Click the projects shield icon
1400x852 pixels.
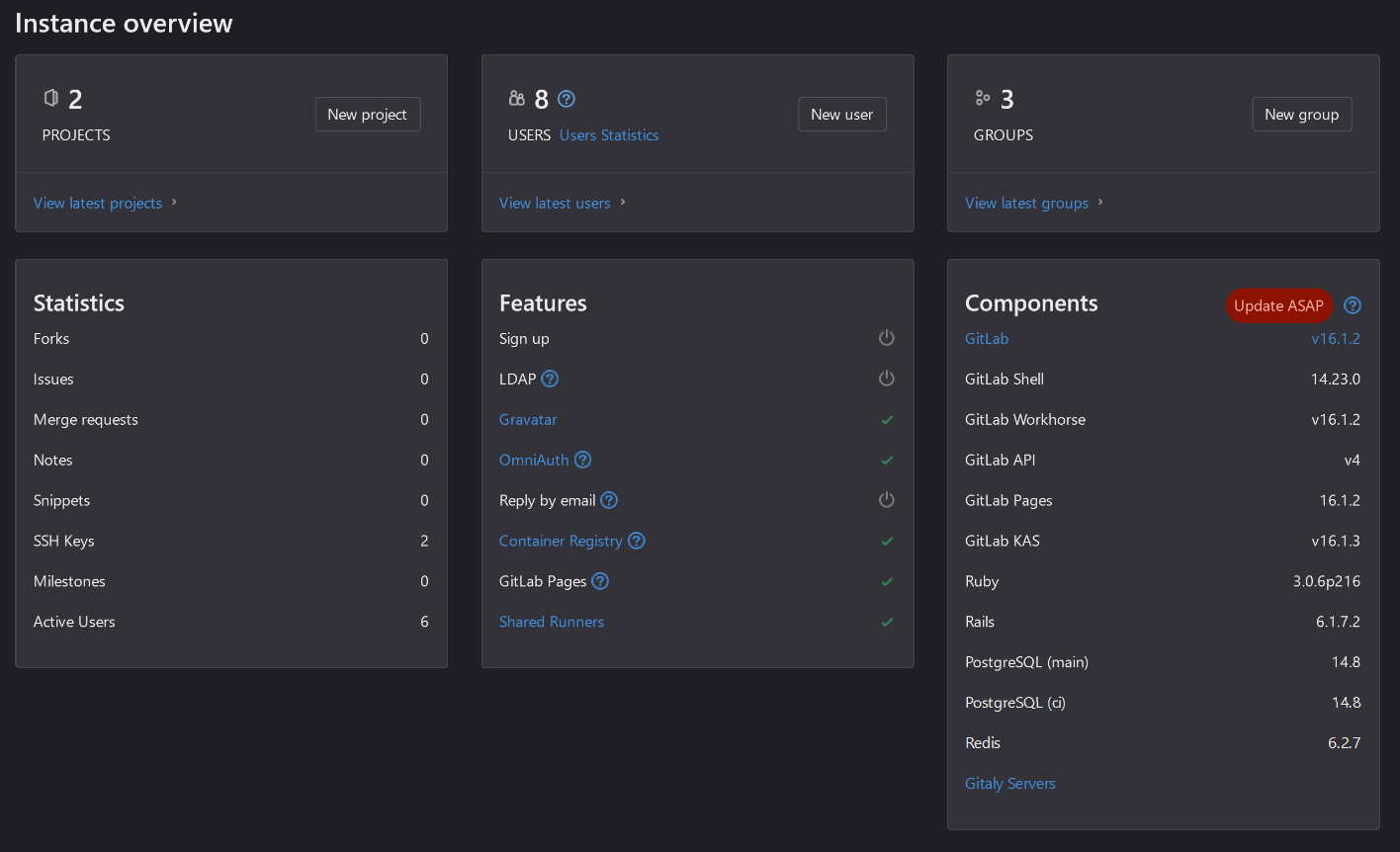point(50,98)
